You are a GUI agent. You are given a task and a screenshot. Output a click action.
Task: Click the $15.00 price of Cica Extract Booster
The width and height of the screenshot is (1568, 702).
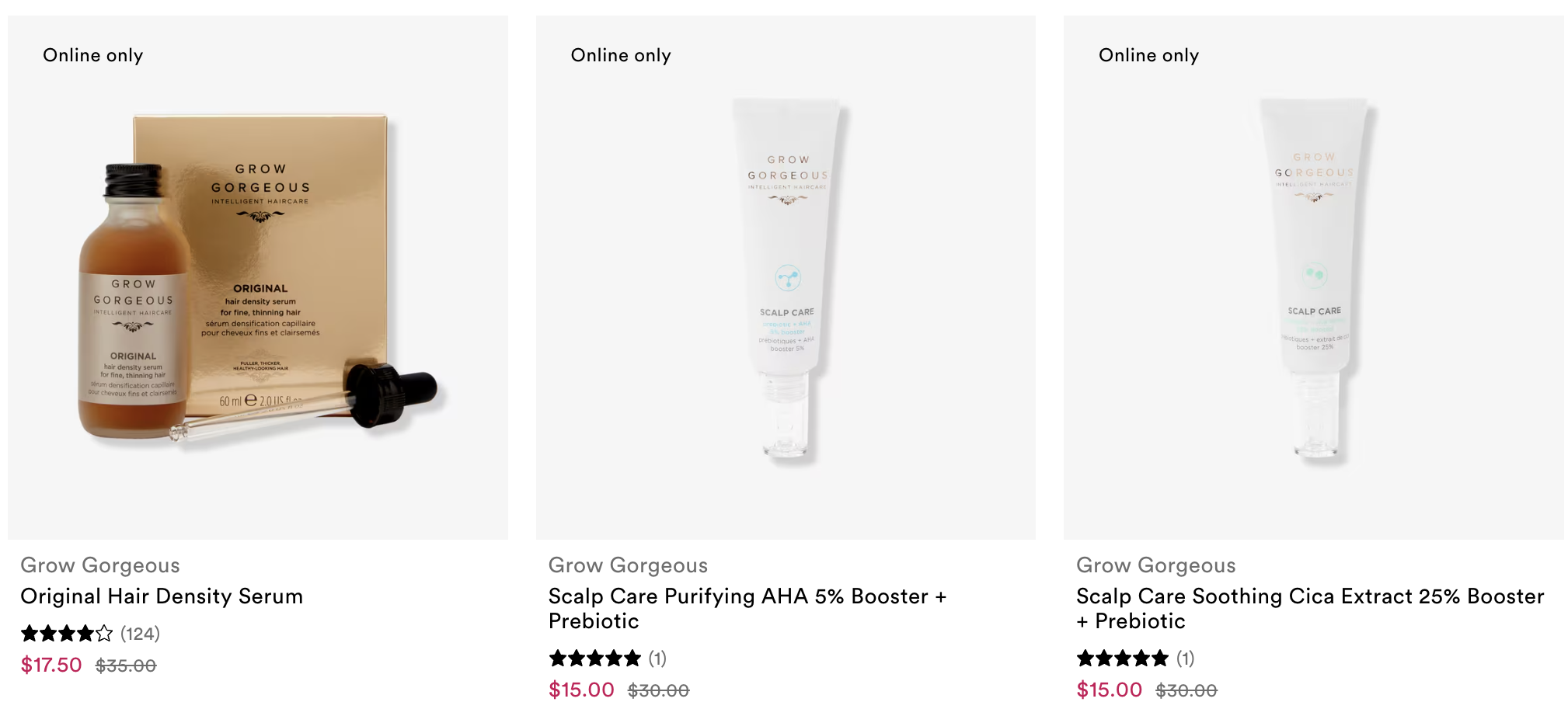pyautogui.click(x=1109, y=690)
